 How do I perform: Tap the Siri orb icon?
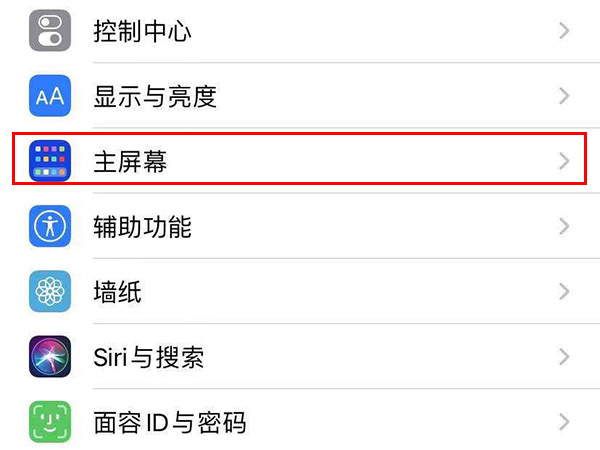tap(50, 356)
